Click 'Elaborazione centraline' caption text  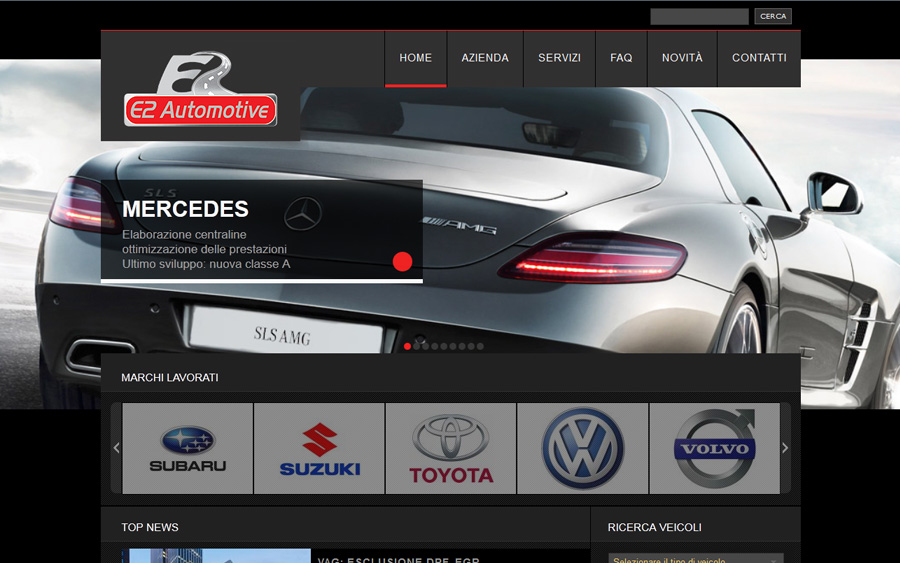tap(184, 234)
